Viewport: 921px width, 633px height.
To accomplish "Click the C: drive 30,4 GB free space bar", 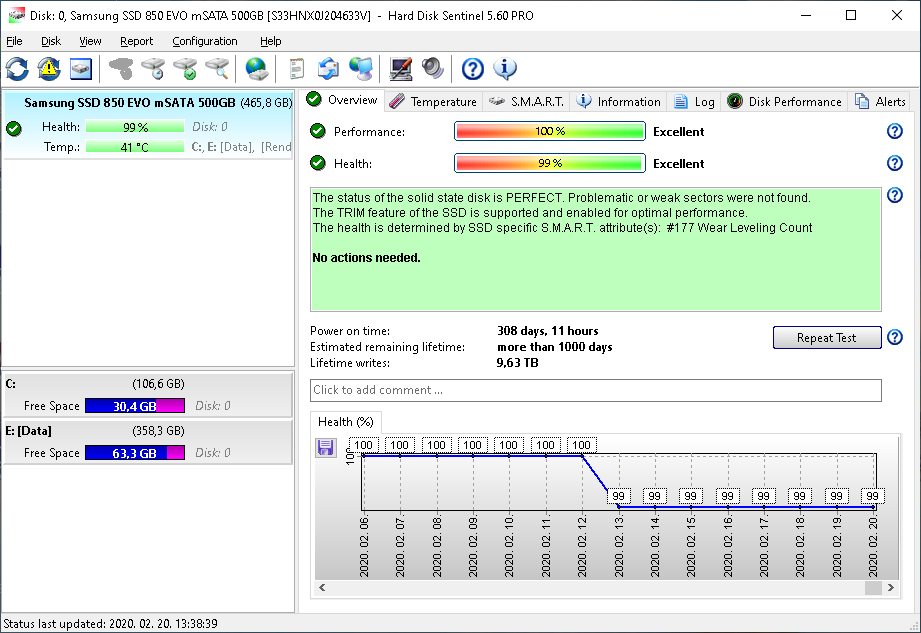I will [135, 406].
